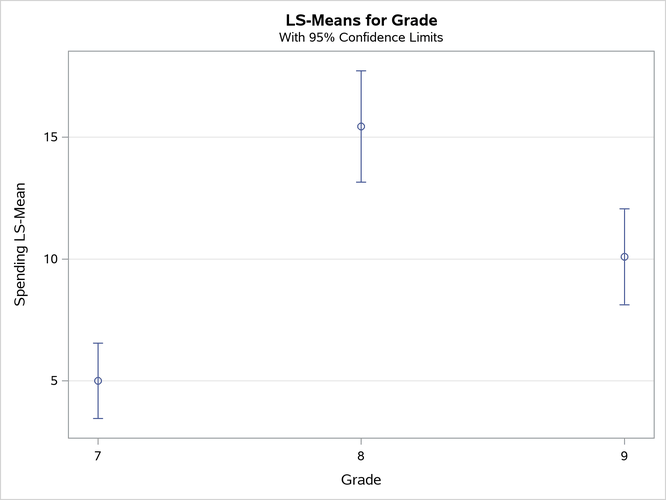Click the "LS-Means for Grade" chart title
The width and height of the screenshot is (666, 500).
pyautogui.click(x=360, y=20)
